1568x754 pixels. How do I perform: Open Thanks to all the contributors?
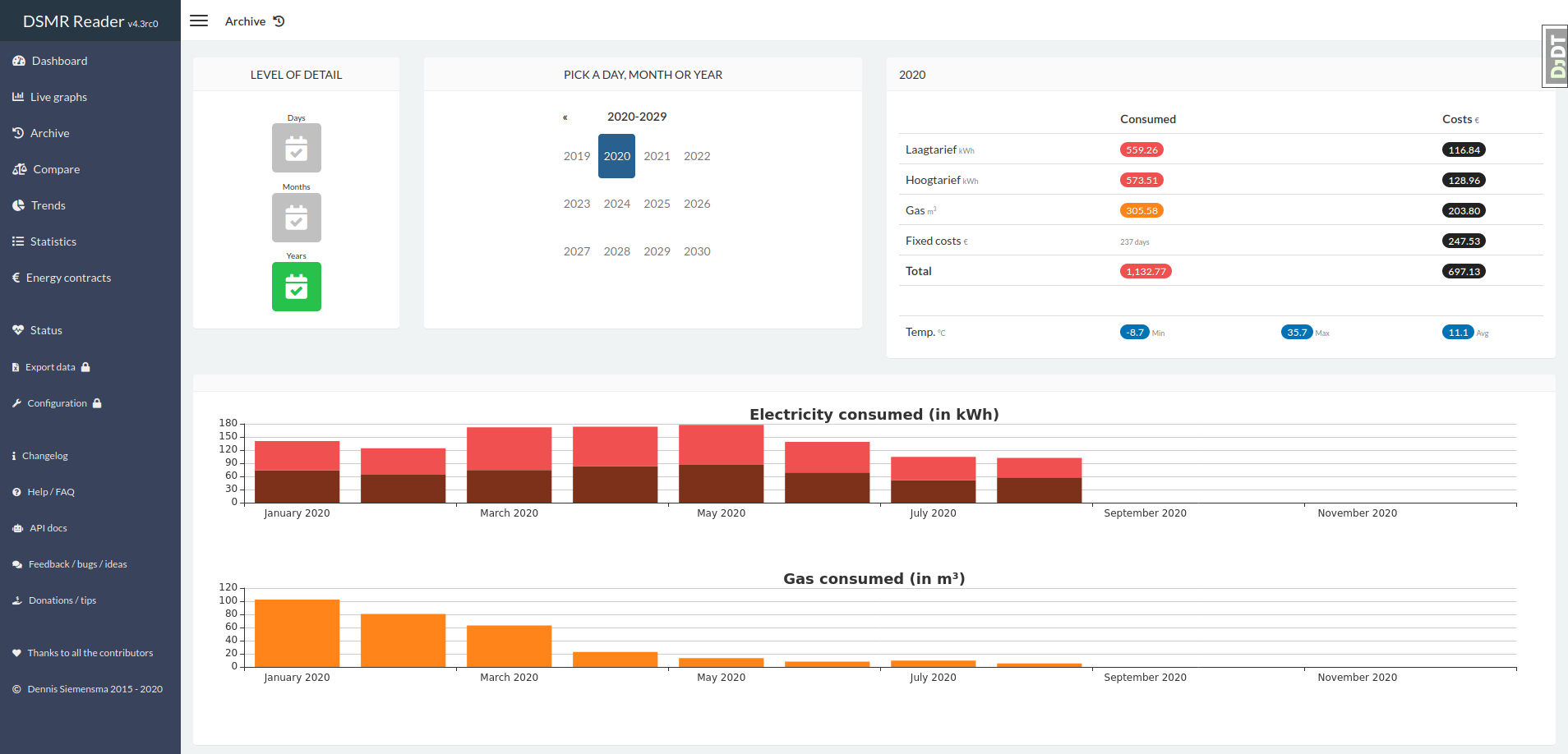pyautogui.click(x=90, y=653)
